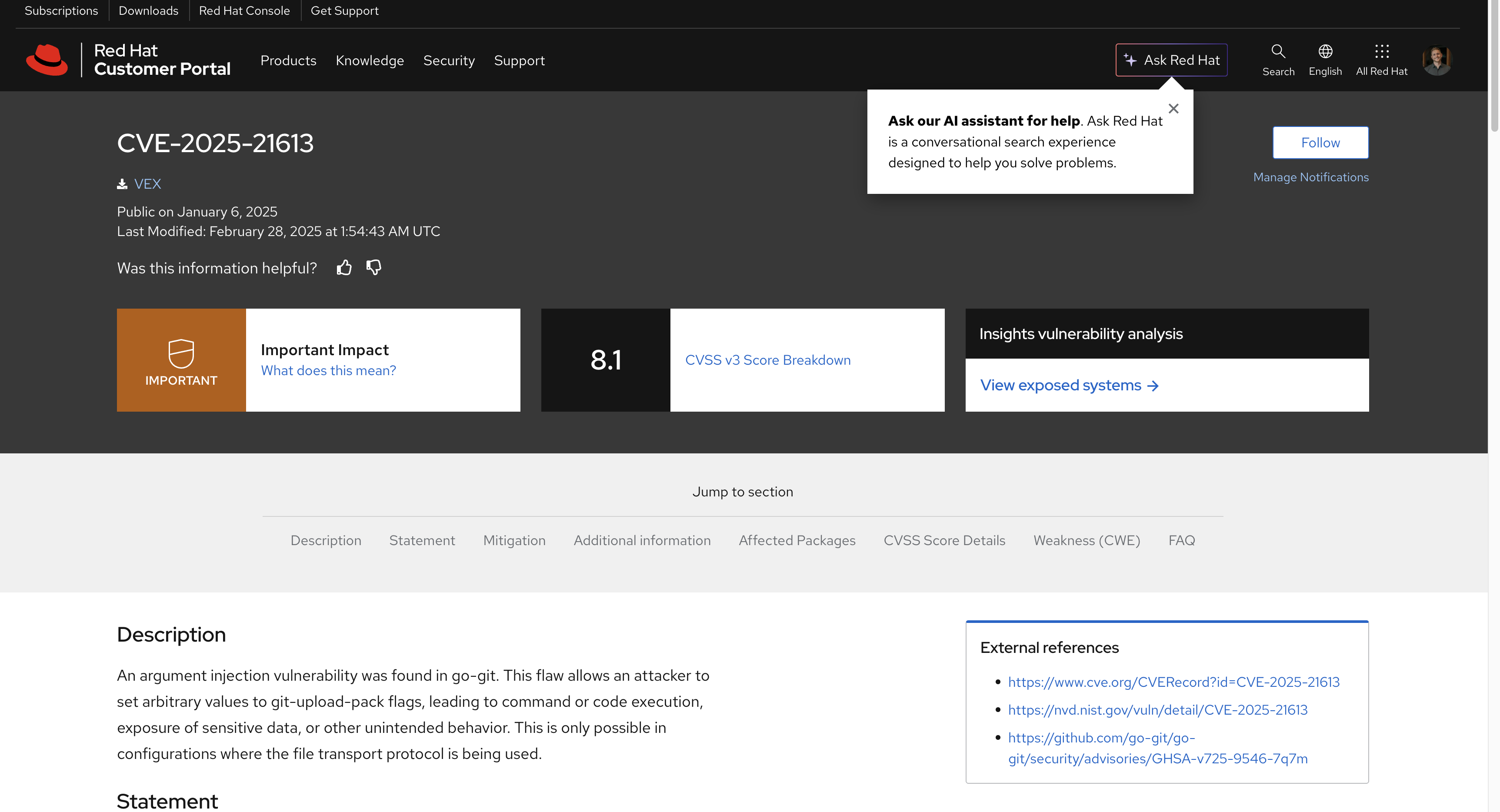Click the Get Support link
1500x812 pixels.
[x=345, y=10]
